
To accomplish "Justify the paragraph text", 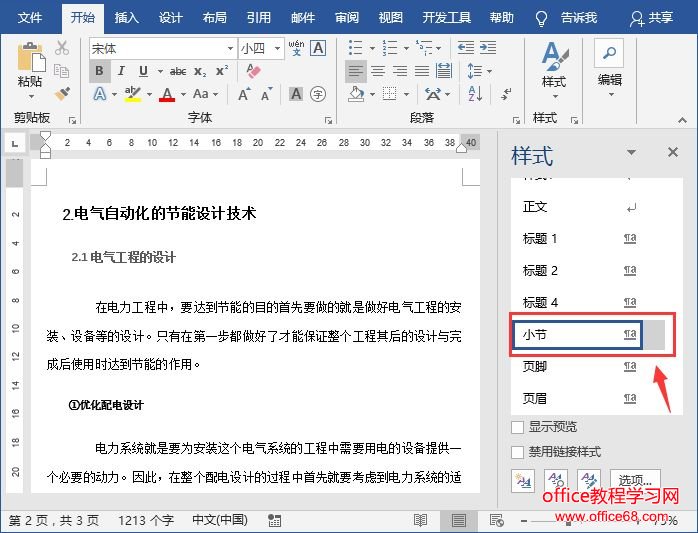I will point(422,71).
